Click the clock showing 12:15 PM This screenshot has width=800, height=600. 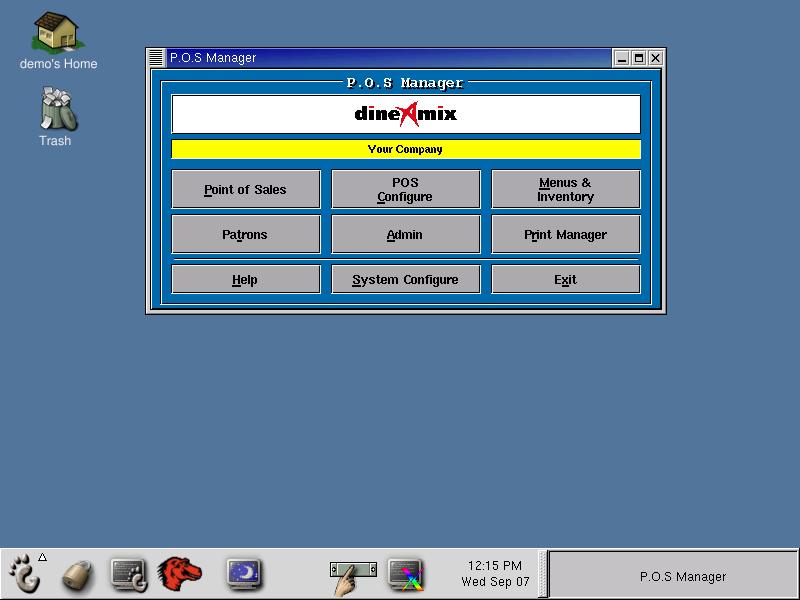[494, 573]
